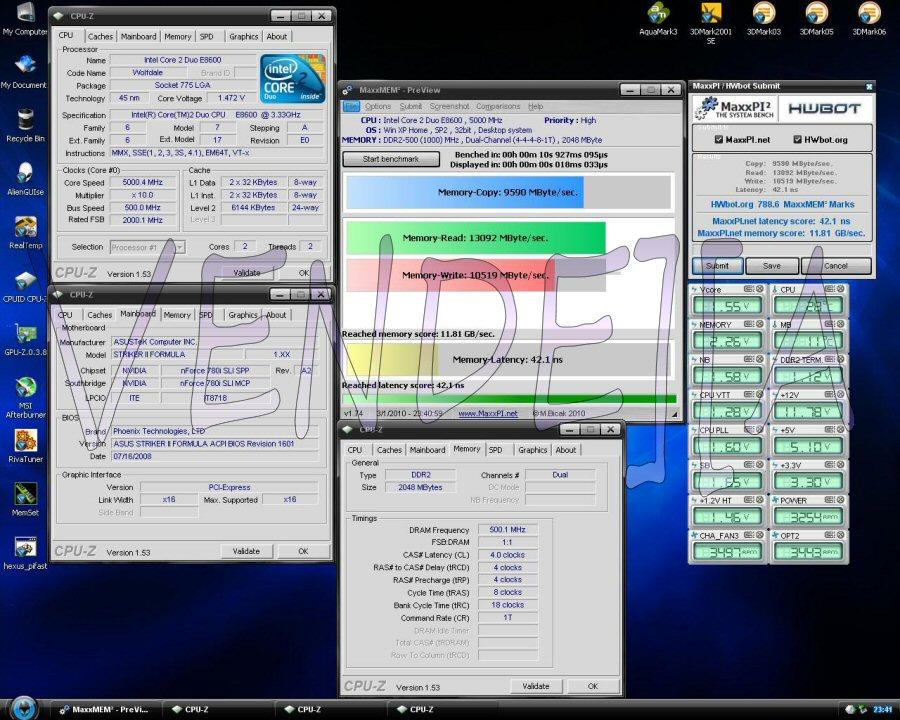900x720 pixels.
Task: Open the My Documents desktop icon
Action: (x=24, y=71)
